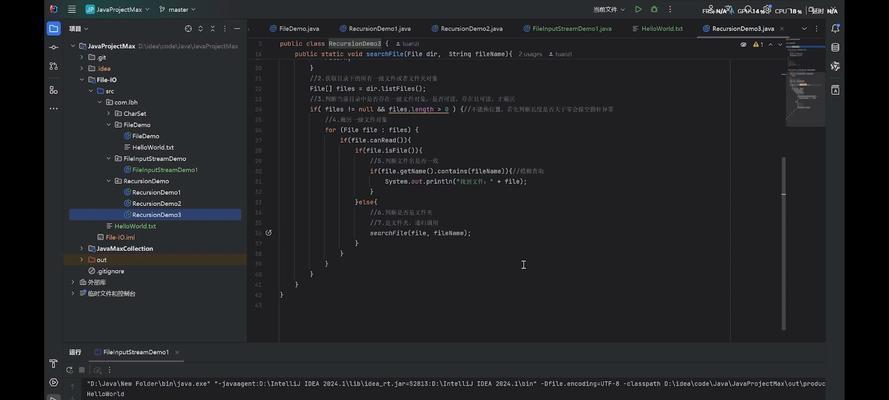
Task: Show more tool windows ellipsis in left sidebar
Action: 54,108
